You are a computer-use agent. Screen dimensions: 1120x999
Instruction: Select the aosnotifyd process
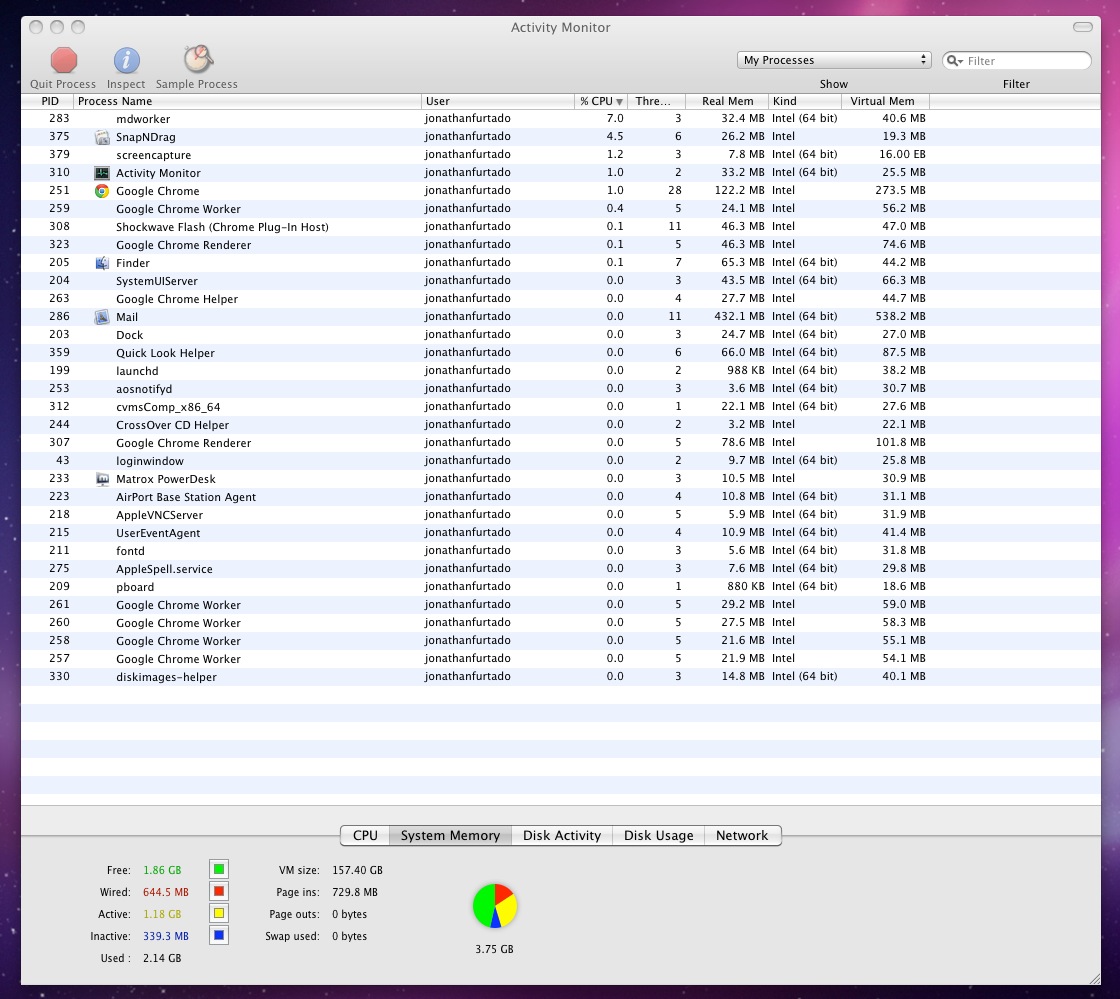[x=561, y=388]
